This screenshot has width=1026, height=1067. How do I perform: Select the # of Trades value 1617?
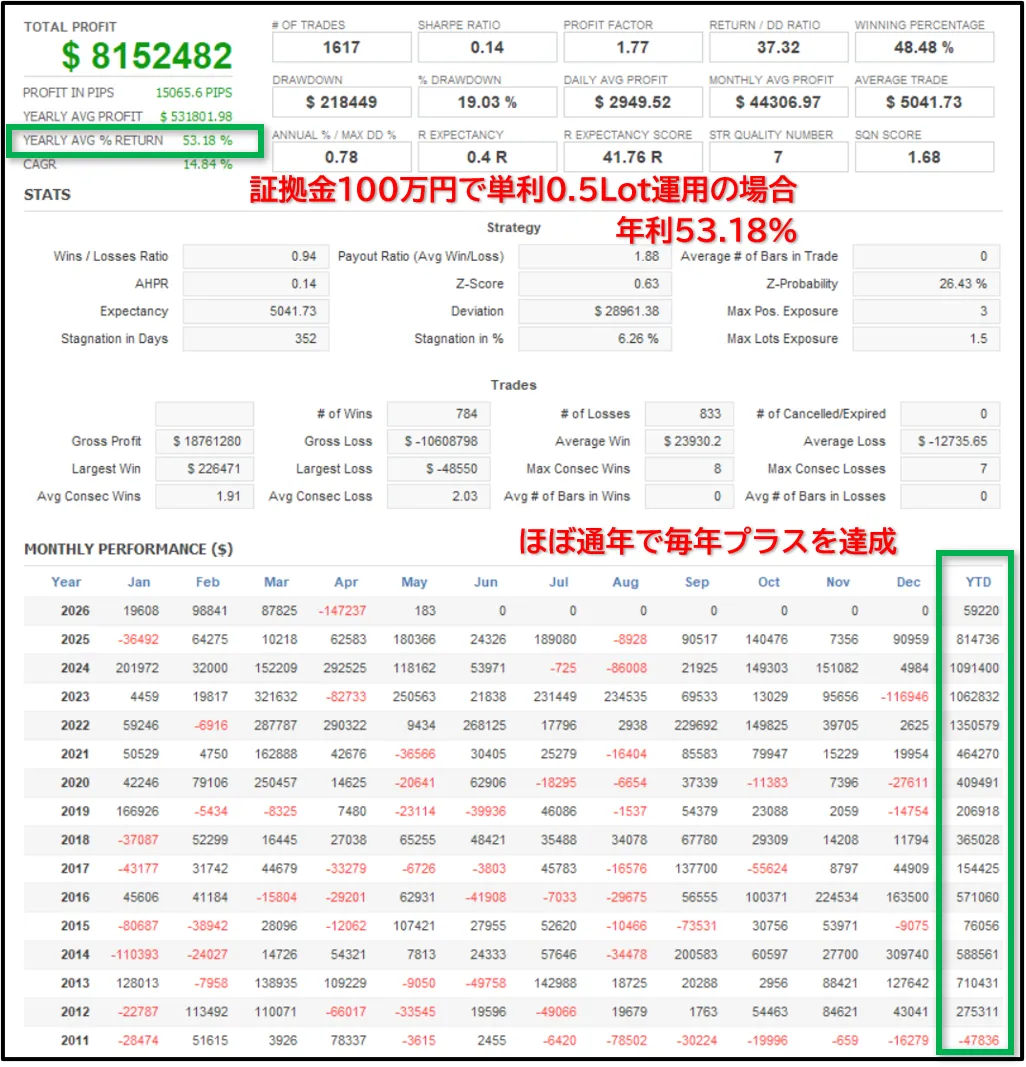tap(342, 48)
